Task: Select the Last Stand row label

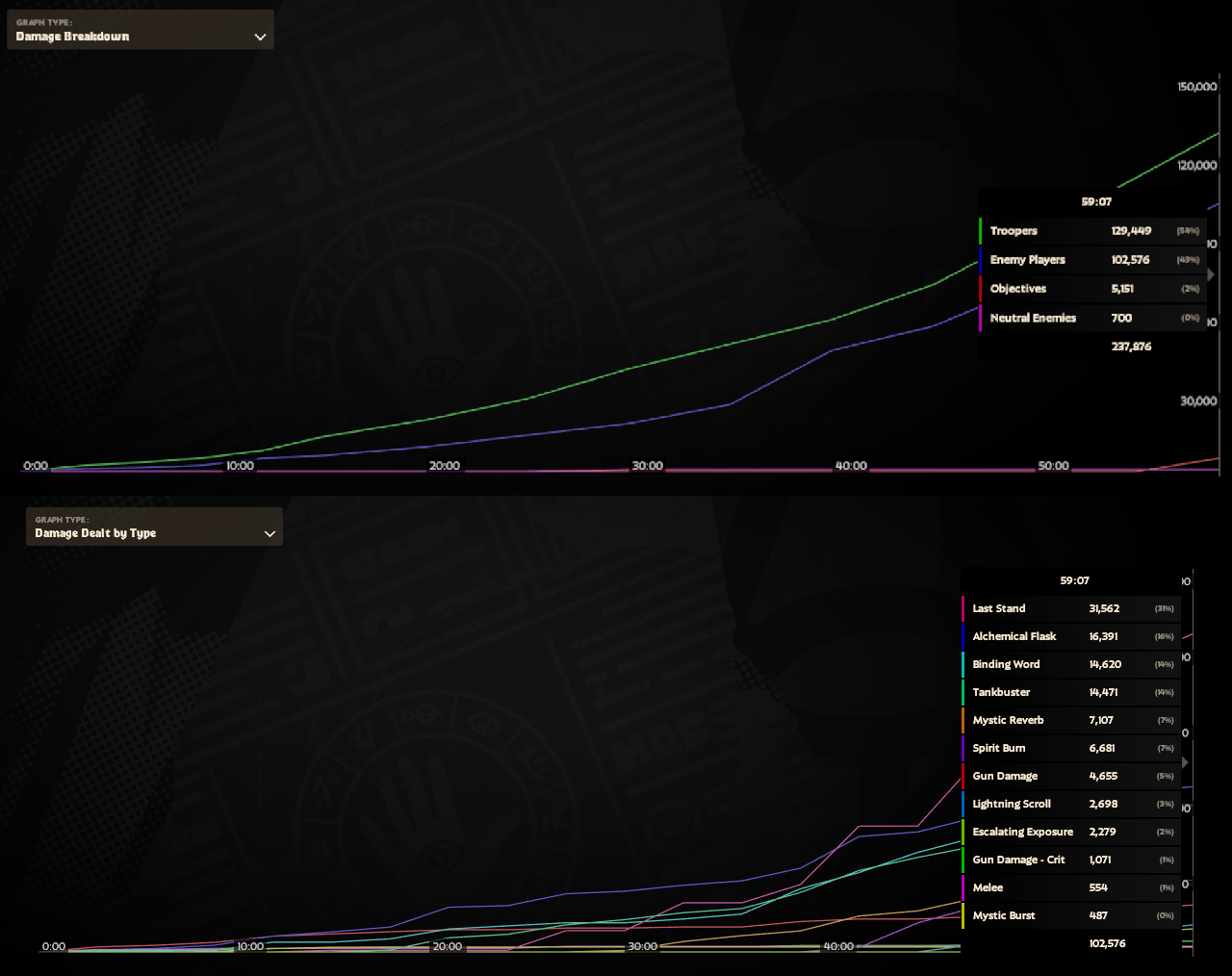Action: click(x=999, y=608)
